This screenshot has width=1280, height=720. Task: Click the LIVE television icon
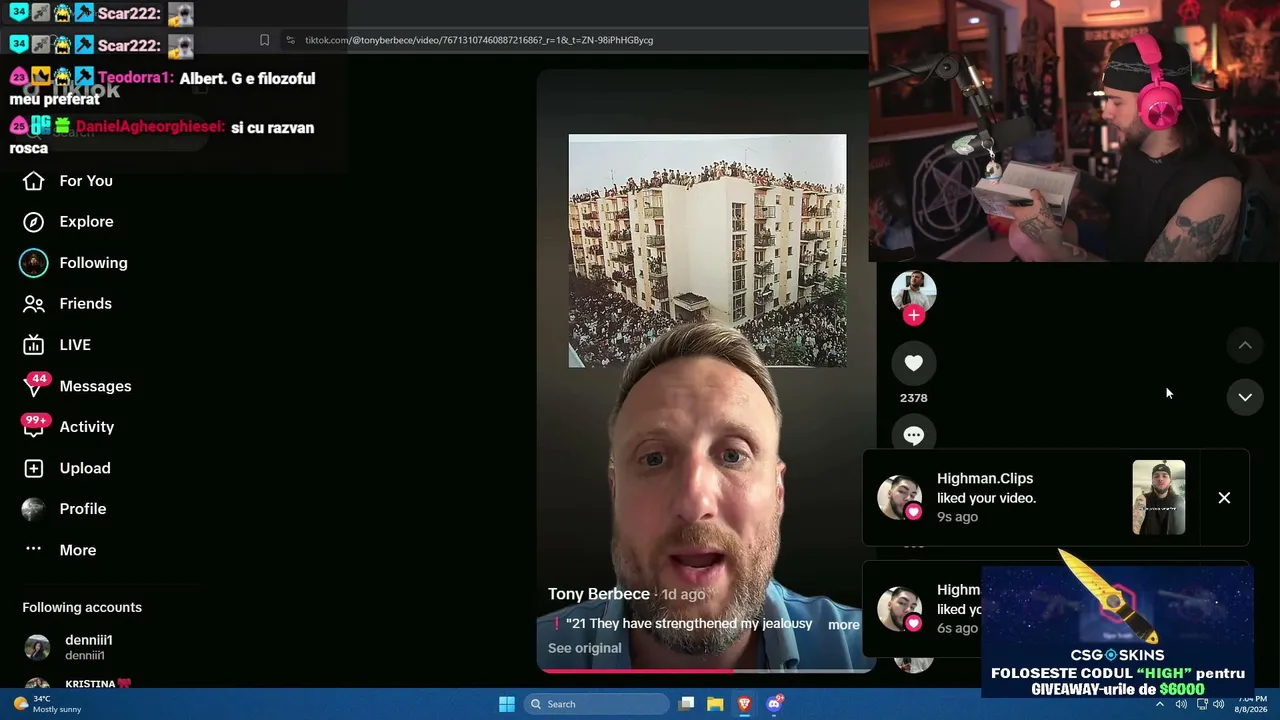point(33,345)
